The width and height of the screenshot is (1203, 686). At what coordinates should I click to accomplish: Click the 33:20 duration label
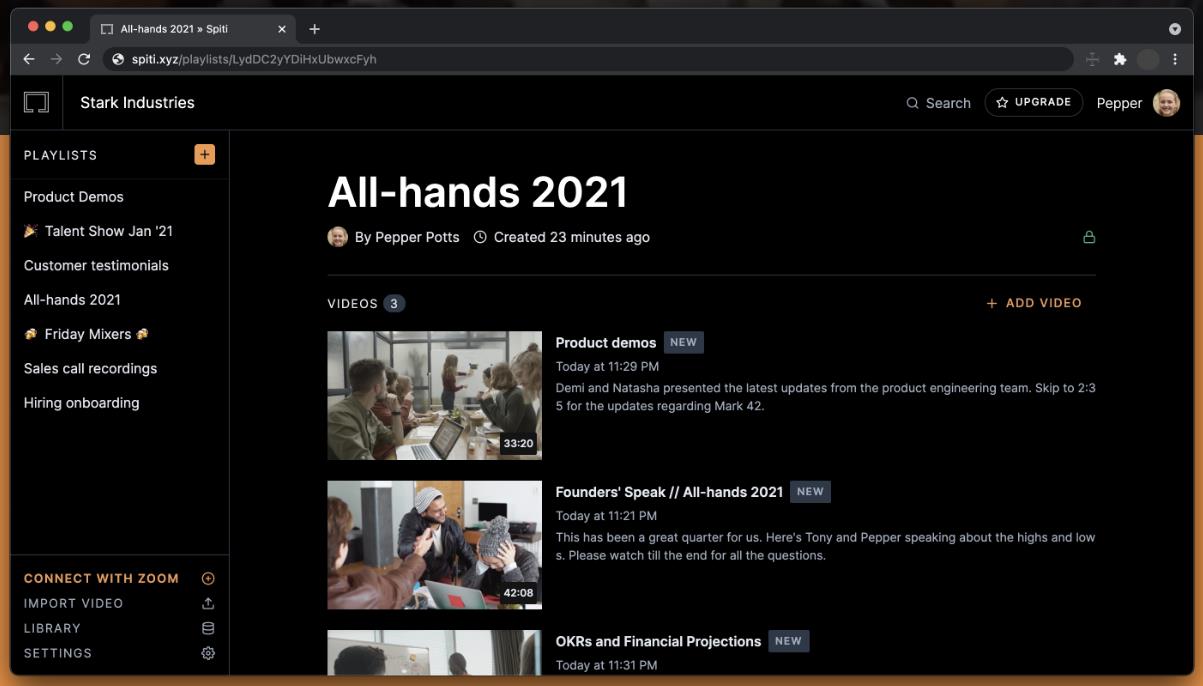pyautogui.click(x=518, y=444)
